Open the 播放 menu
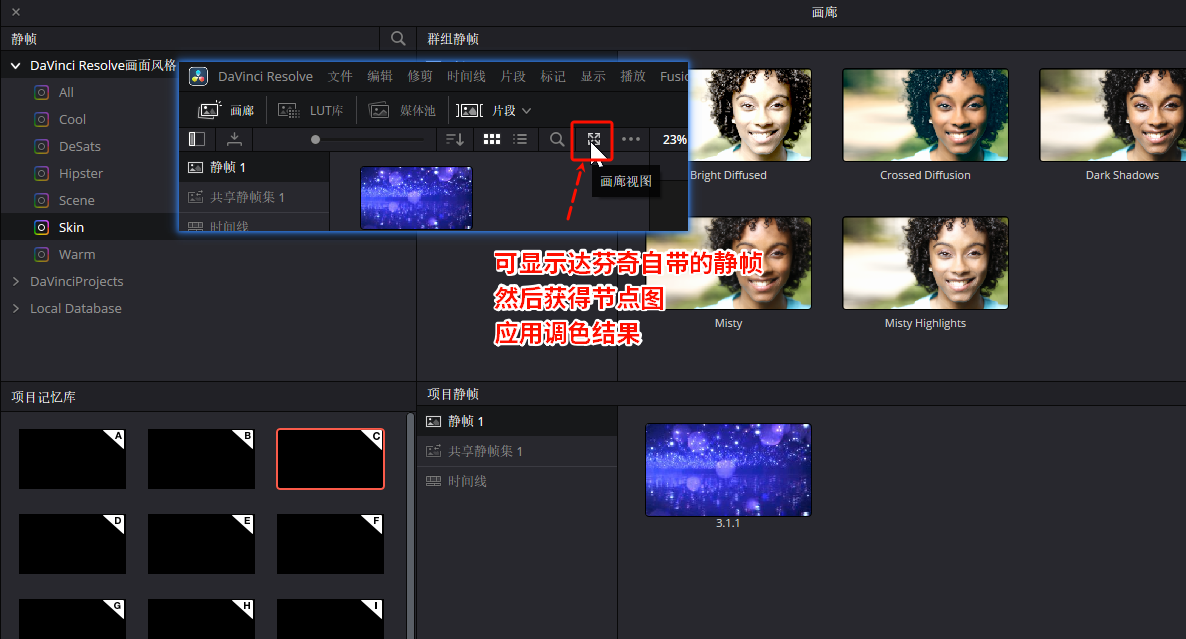1186x639 pixels. pos(633,76)
